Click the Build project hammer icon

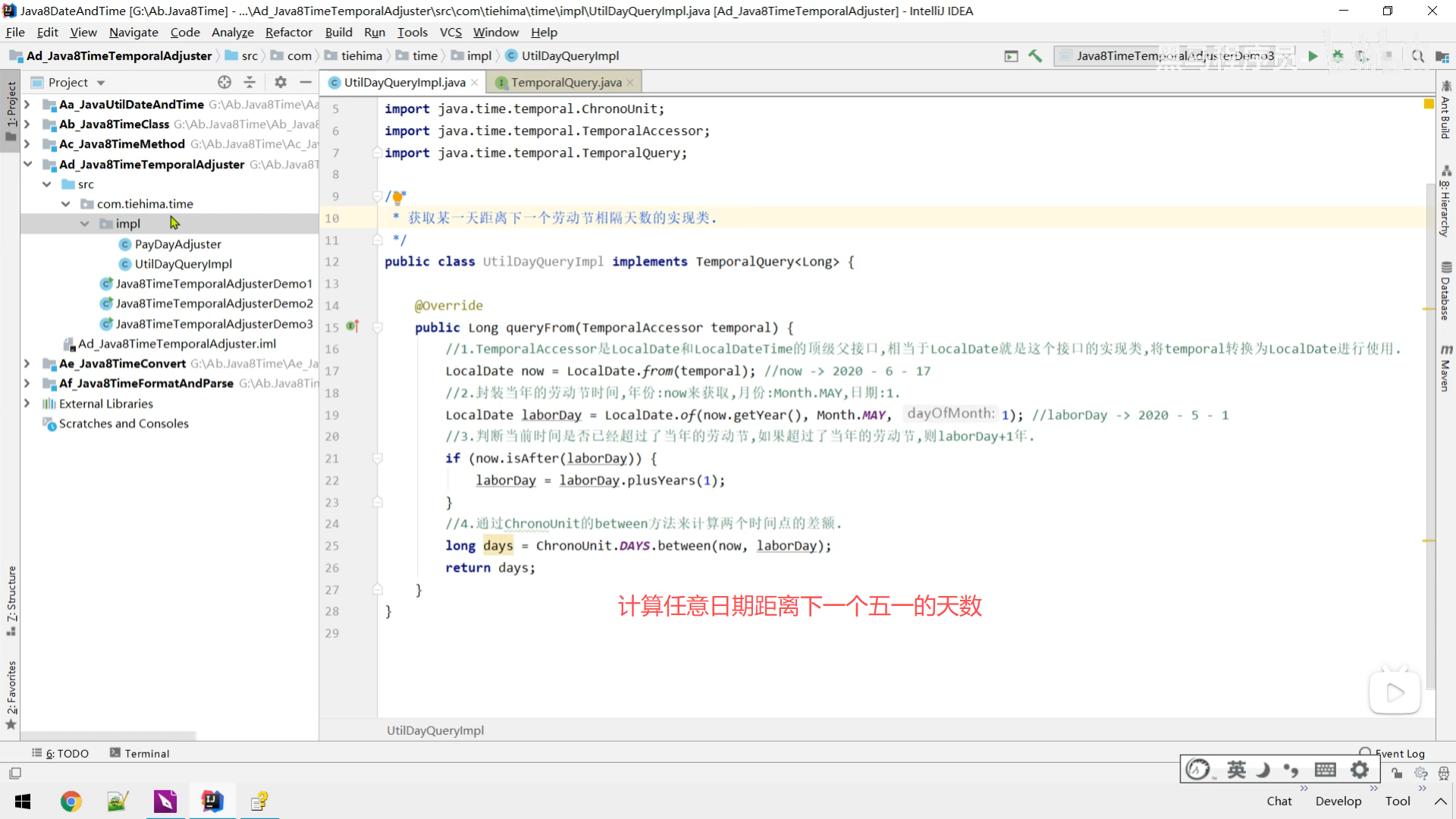(1035, 56)
